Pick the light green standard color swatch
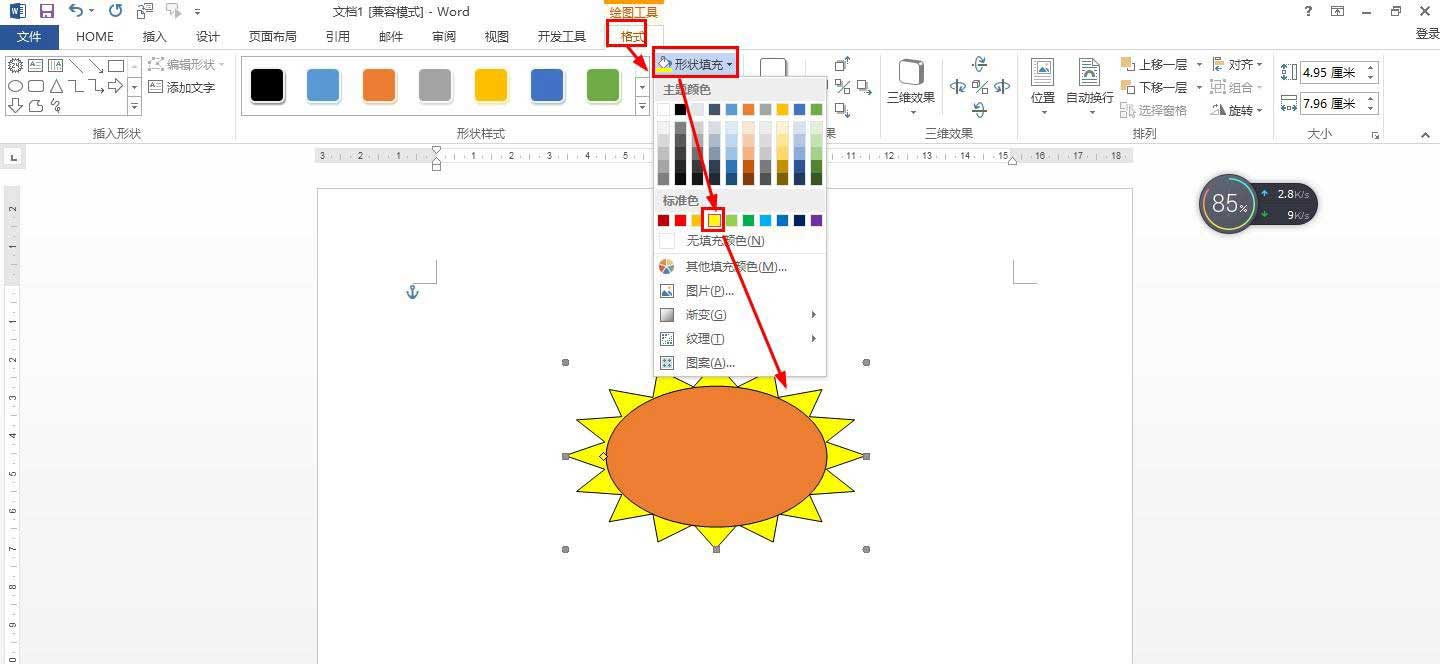Screen dimensions: 1440x664 [731, 220]
